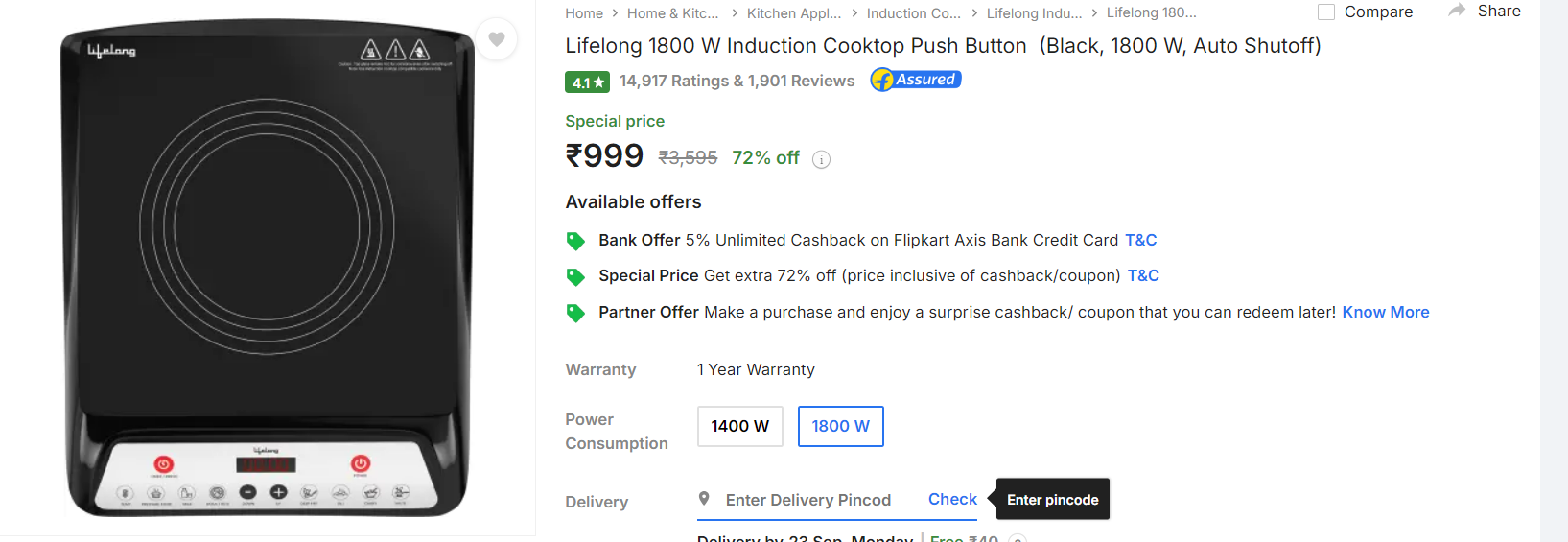Open Know More for Partner Offer
1568x542 pixels.
coord(1386,312)
